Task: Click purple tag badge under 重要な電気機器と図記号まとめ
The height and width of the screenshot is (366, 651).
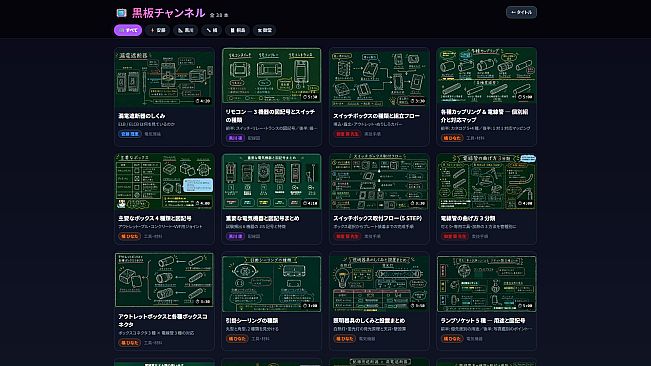Action: tap(235, 236)
